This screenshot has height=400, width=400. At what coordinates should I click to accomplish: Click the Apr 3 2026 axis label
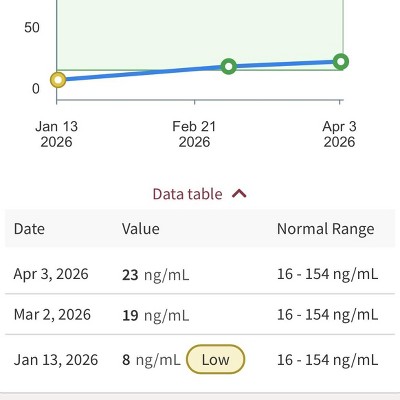(x=339, y=134)
